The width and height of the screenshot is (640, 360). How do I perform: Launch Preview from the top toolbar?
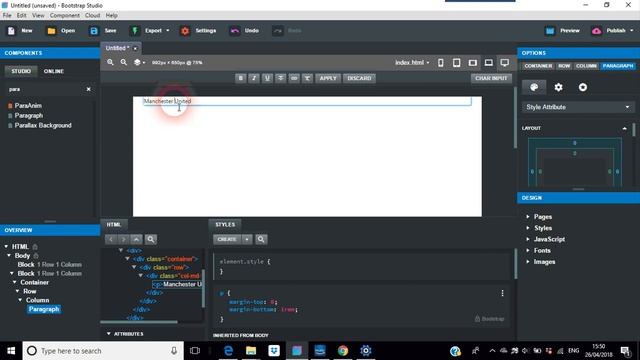pyautogui.click(x=562, y=31)
